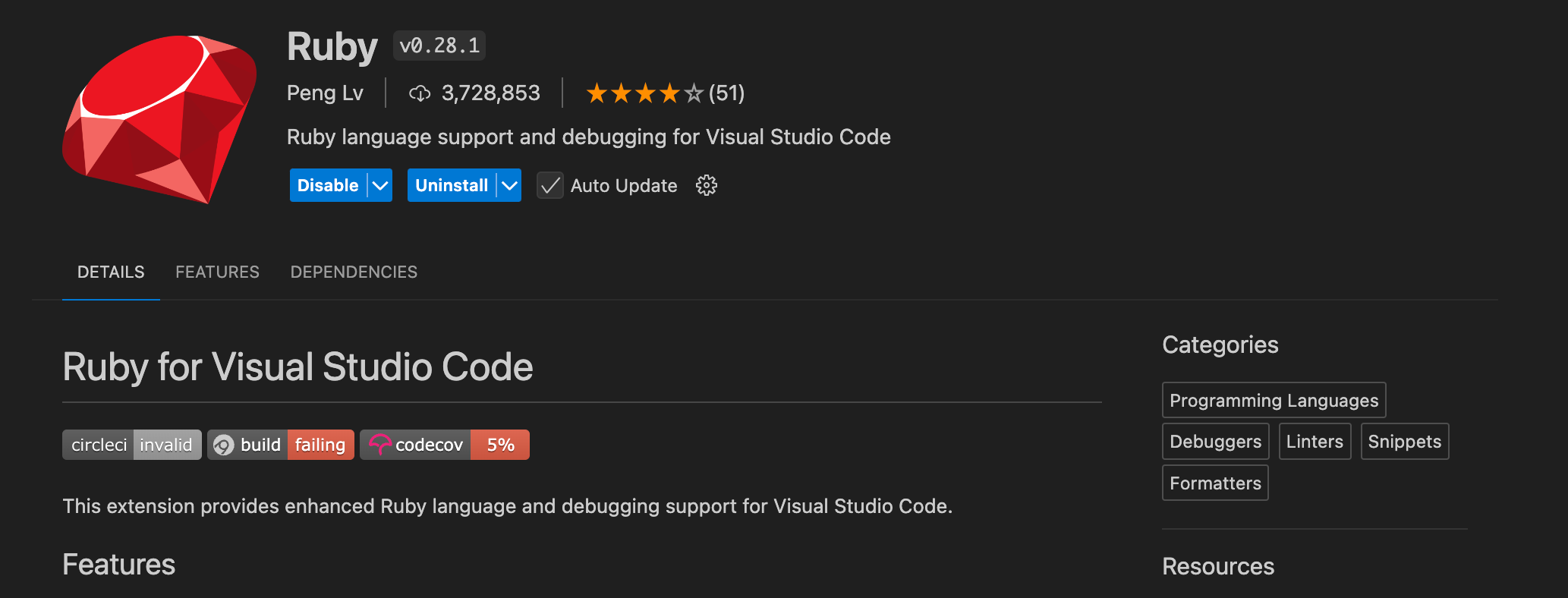The image size is (1568, 598).
Task: Click the Ruby for Visual Studio Code heading
Action: [x=298, y=367]
